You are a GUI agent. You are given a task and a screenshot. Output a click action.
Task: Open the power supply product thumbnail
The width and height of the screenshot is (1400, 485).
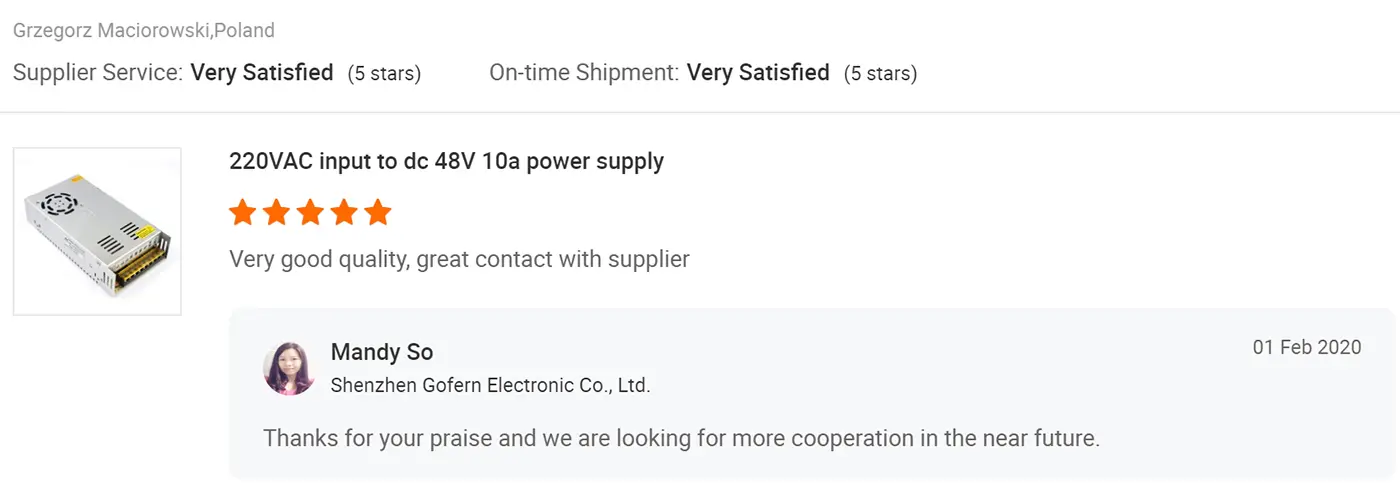[x=97, y=232]
